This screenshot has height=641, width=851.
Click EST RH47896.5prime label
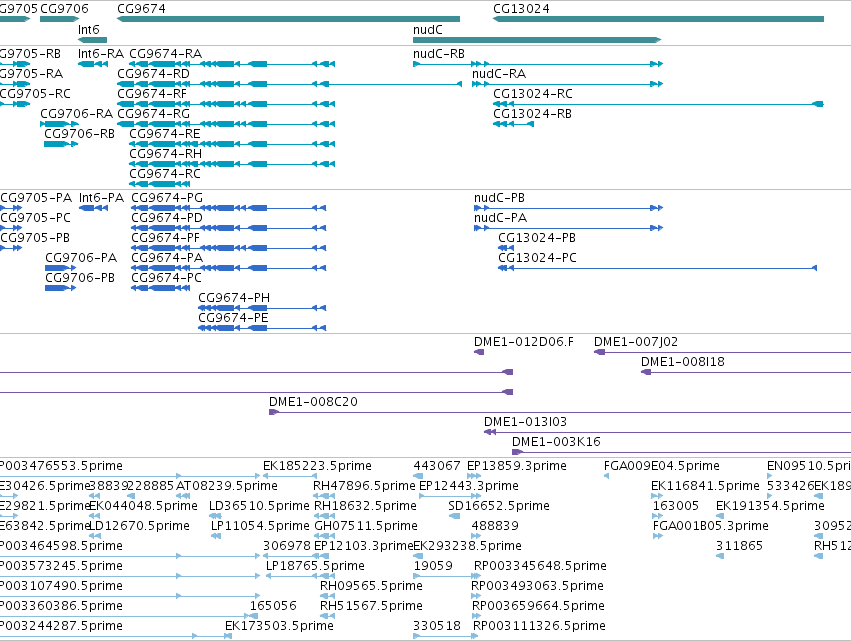(365, 486)
